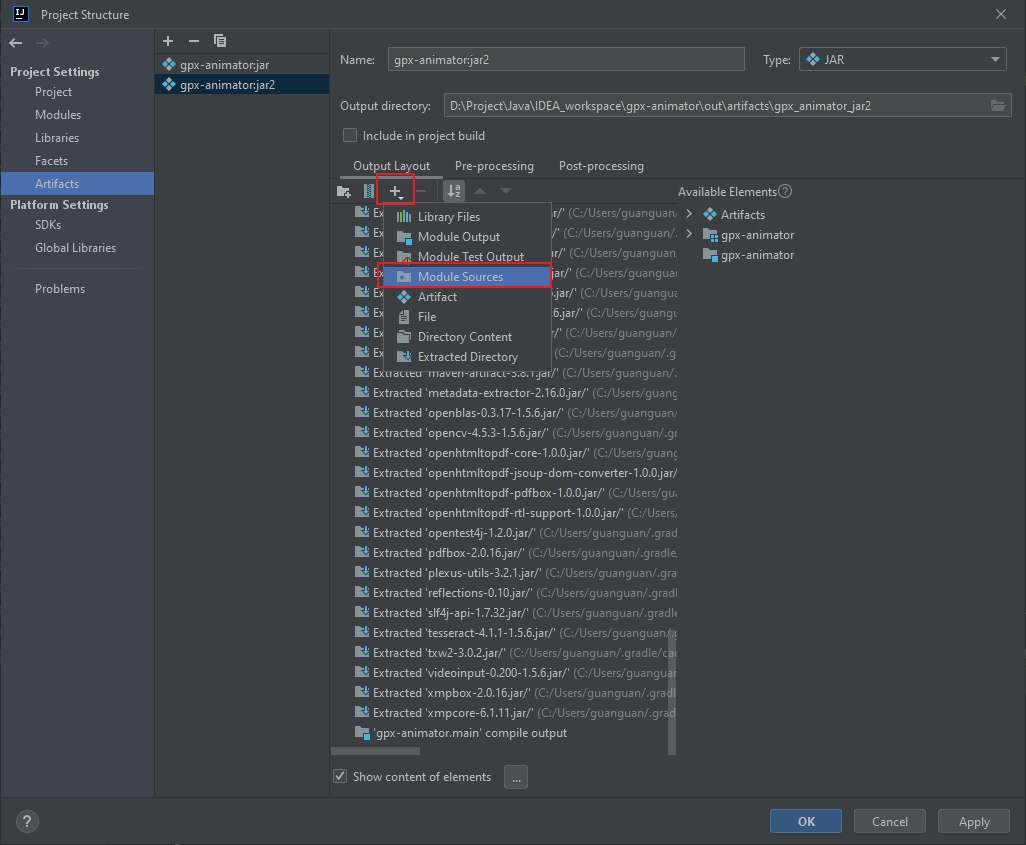This screenshot has width=1026, height=845.
Task: Add a new artifact with plus icon
Action: pyautogui.click(x=168, y=41)
